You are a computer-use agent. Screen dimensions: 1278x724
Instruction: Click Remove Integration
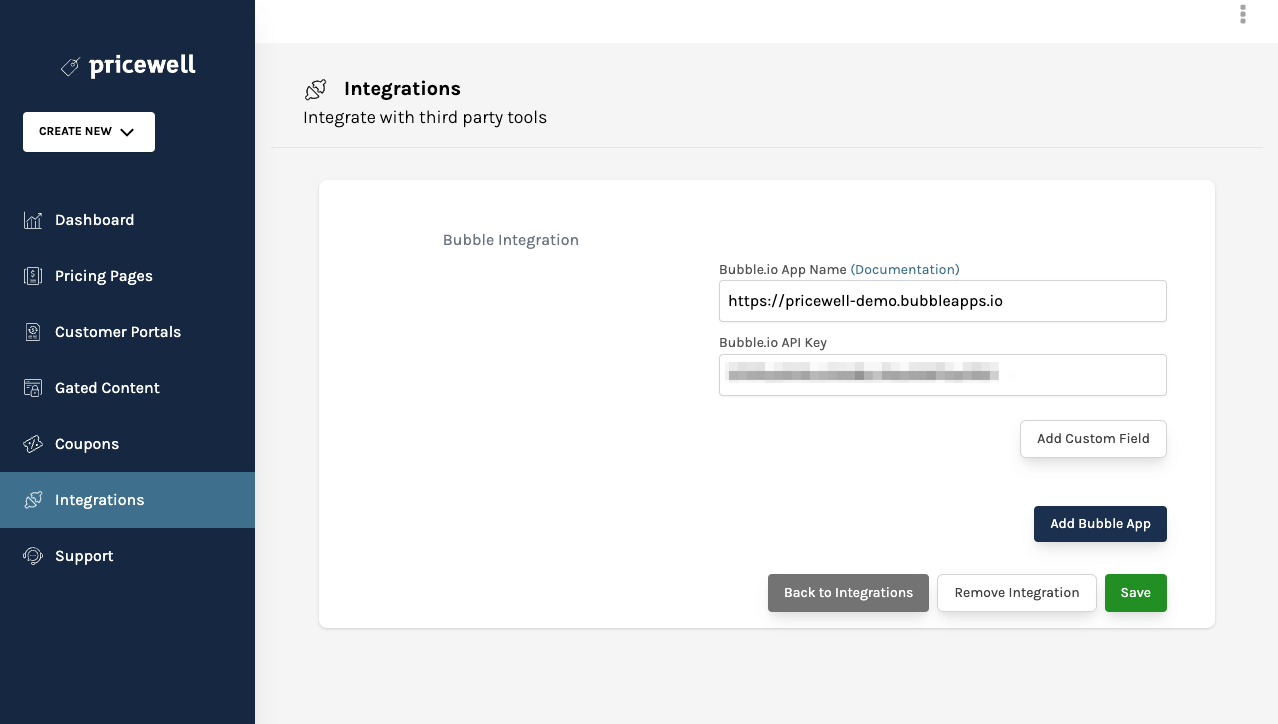(1016, 592)
